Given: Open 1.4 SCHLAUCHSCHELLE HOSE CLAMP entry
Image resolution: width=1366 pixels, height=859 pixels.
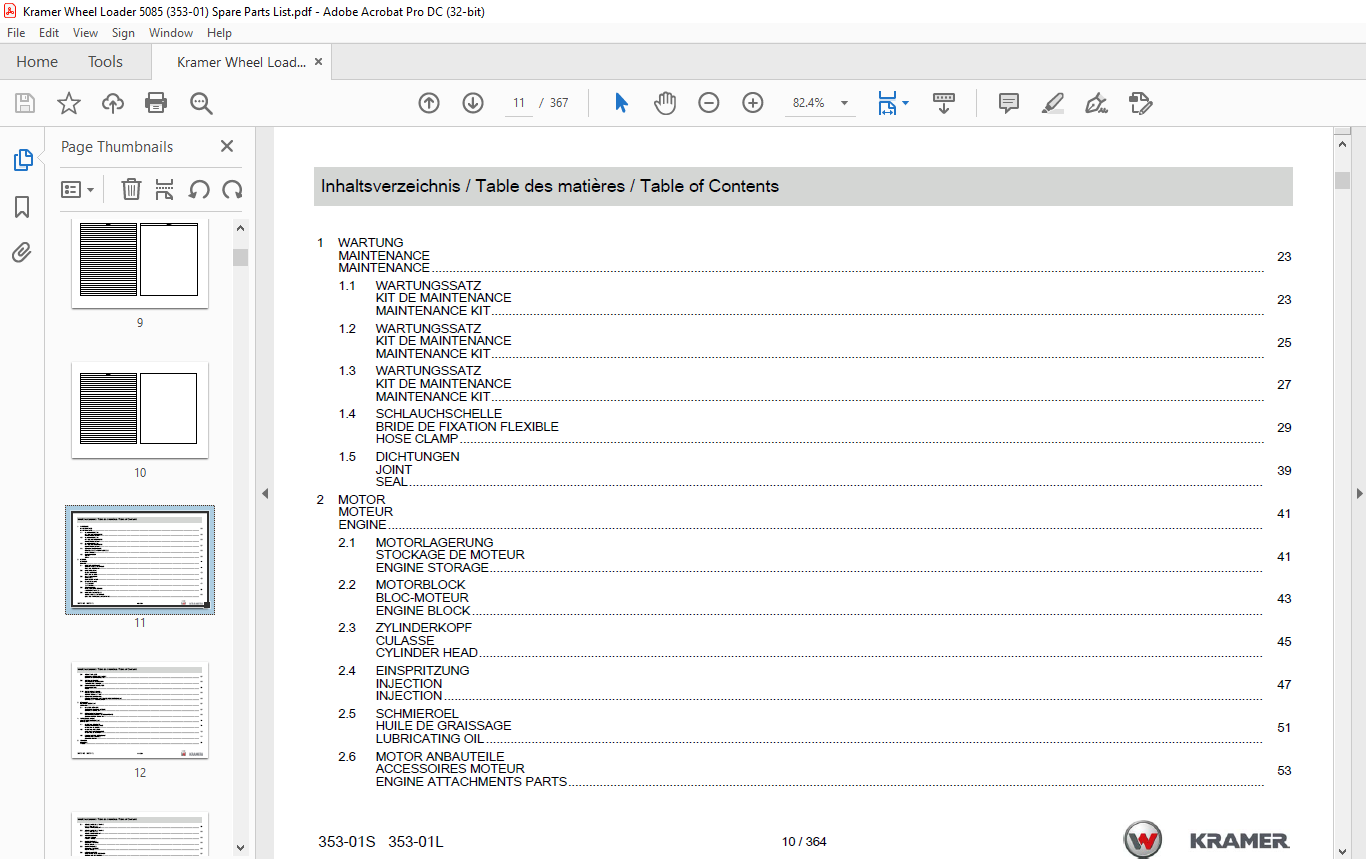Looking at the screenshot, I should (814, 427).
